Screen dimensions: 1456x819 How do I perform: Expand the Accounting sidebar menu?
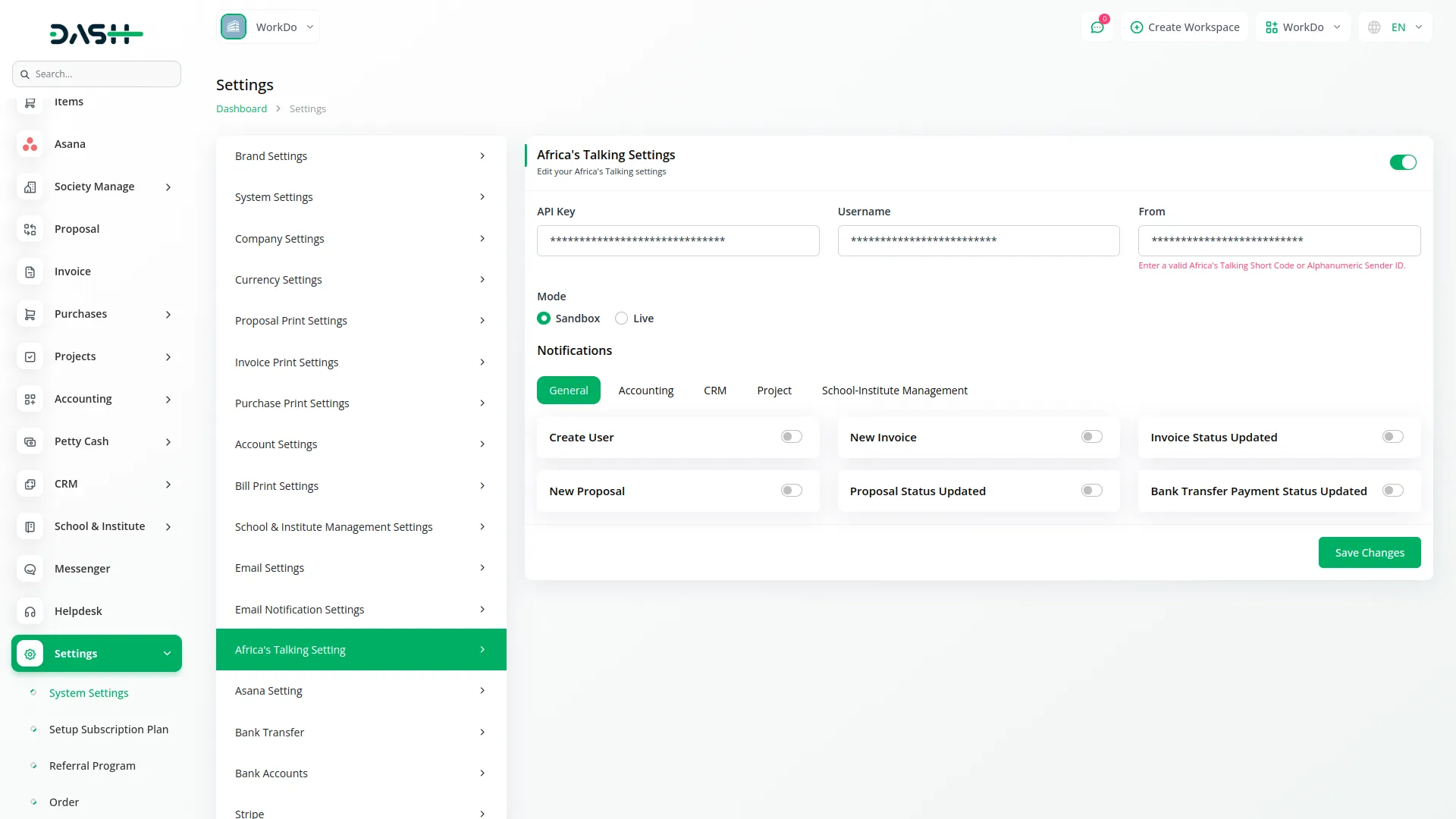(168, 399)
